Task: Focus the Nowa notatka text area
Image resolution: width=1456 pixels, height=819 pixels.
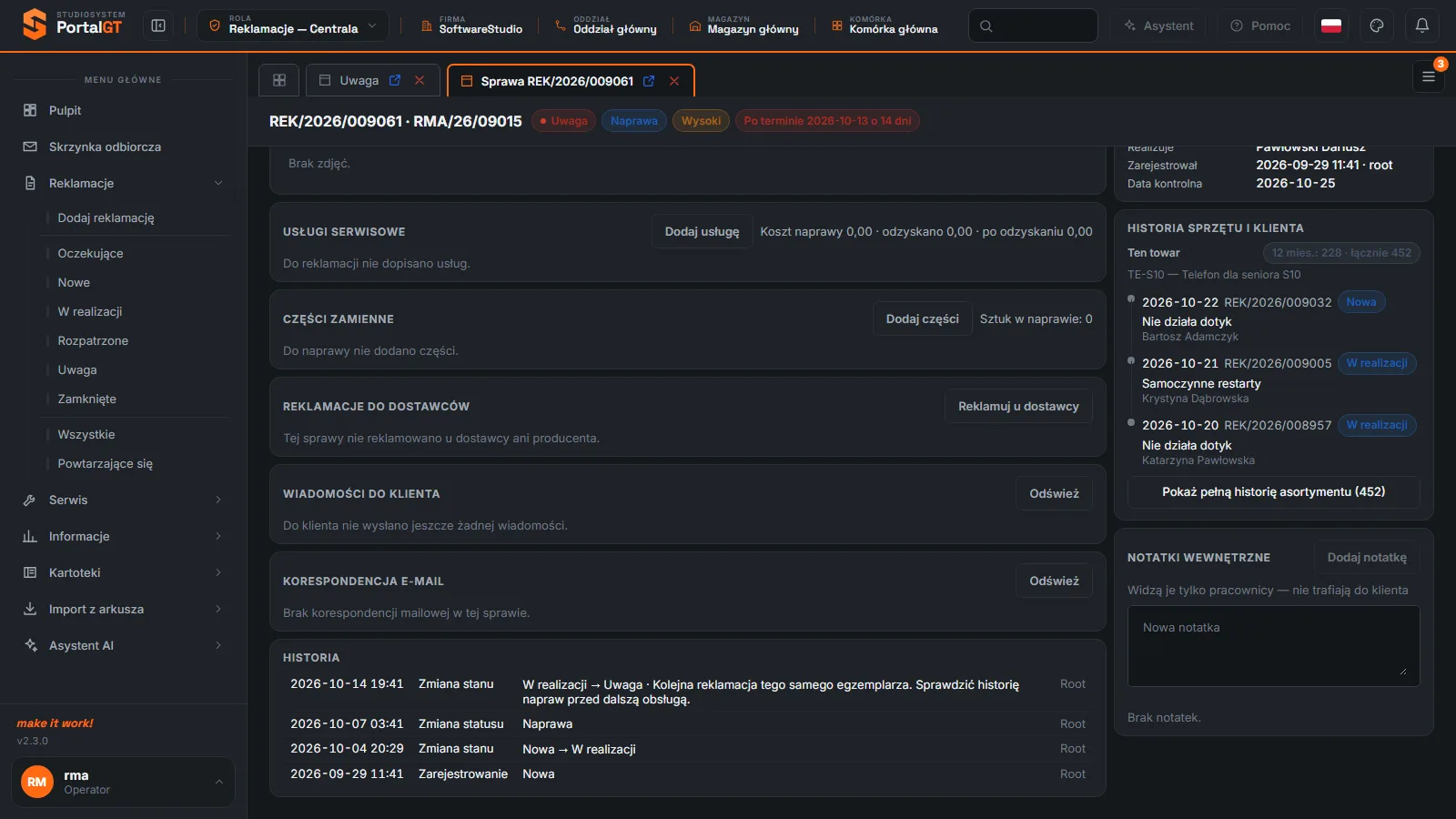Action: [1274, 646]
